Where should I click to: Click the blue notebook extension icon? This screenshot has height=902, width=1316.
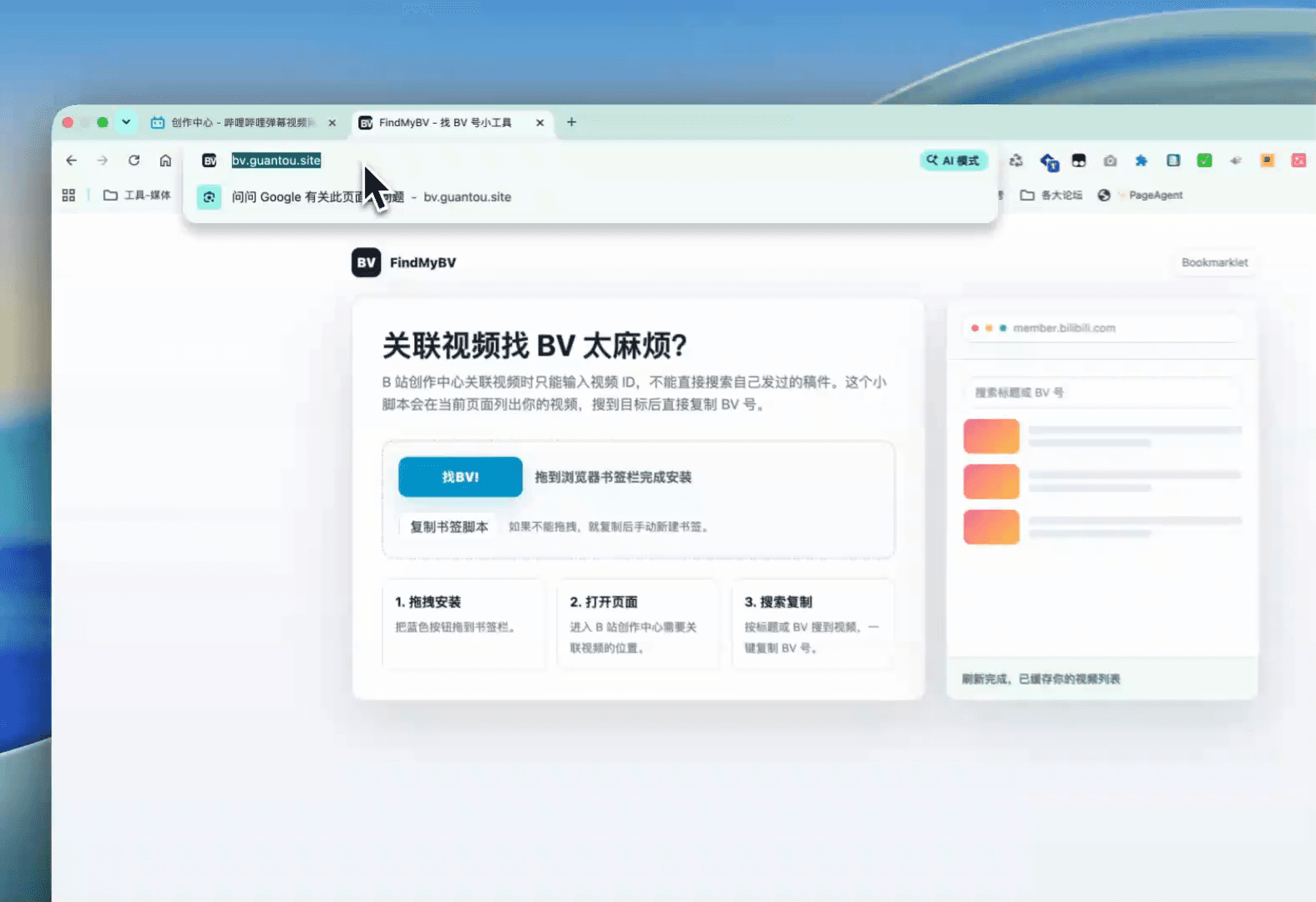1173,160
